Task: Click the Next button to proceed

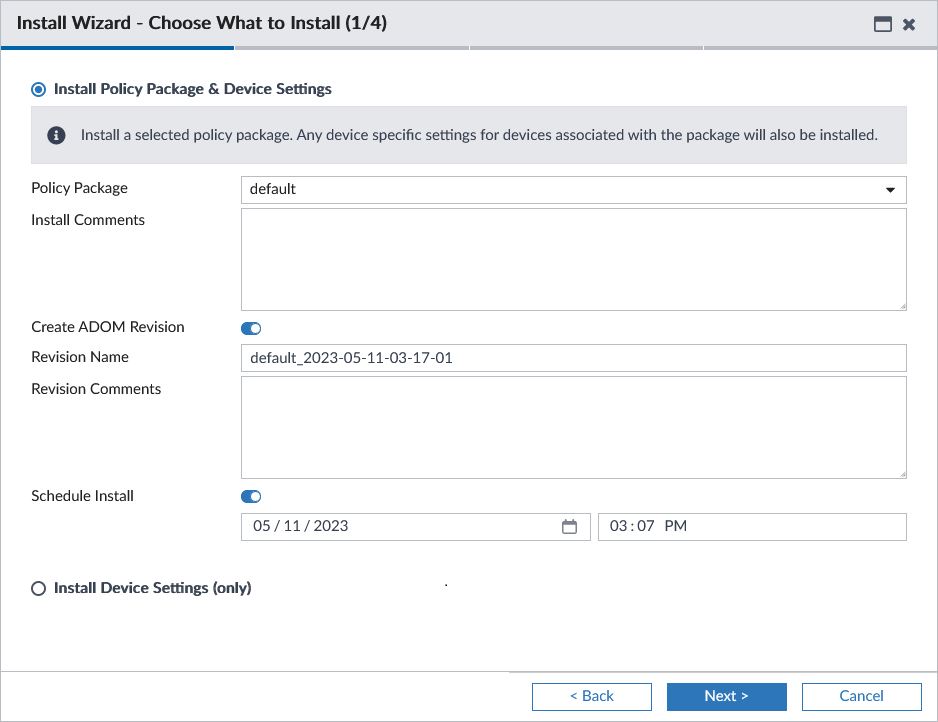Action: point(726,696)
